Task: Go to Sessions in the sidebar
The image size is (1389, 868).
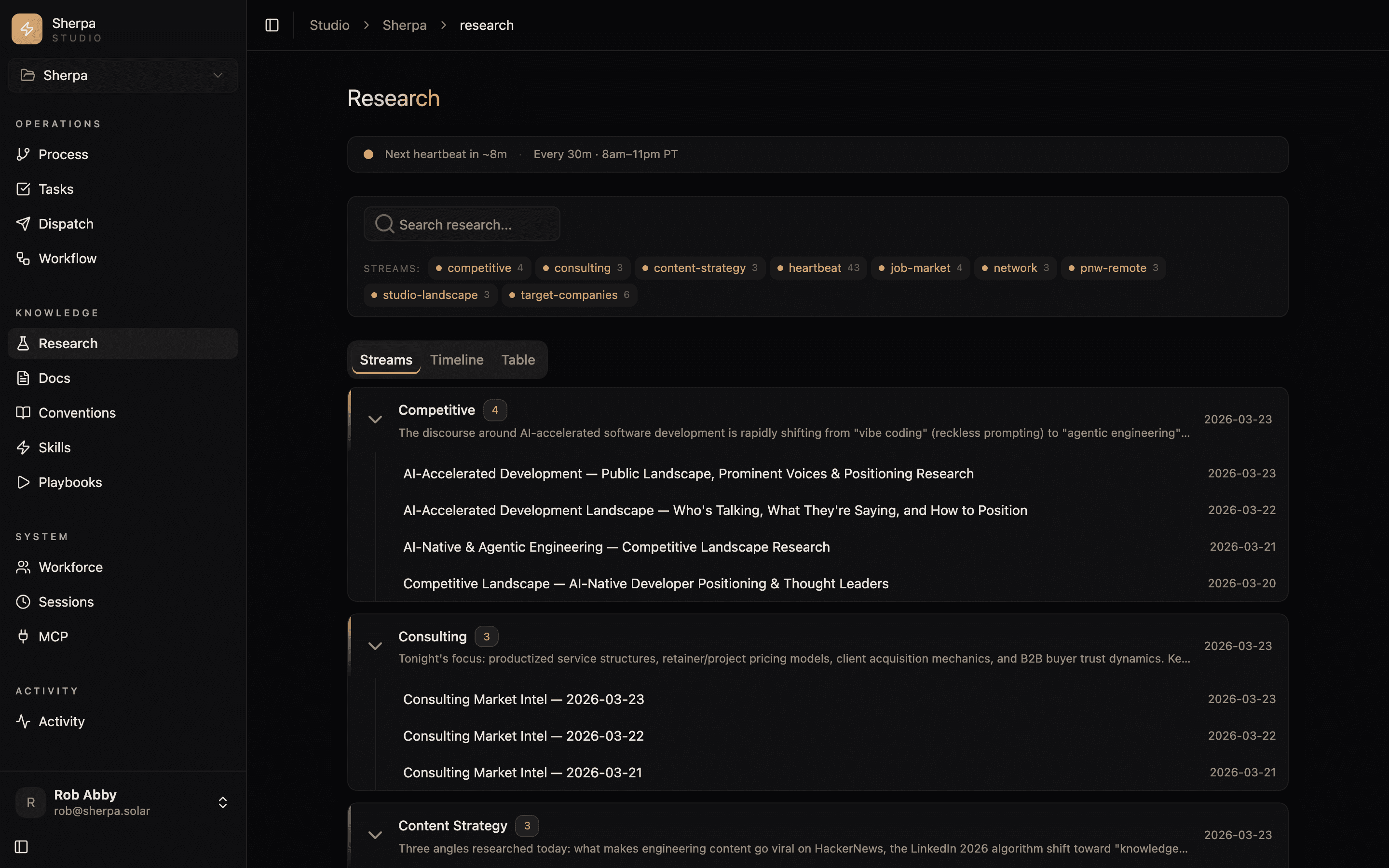Action: point(123,602)
